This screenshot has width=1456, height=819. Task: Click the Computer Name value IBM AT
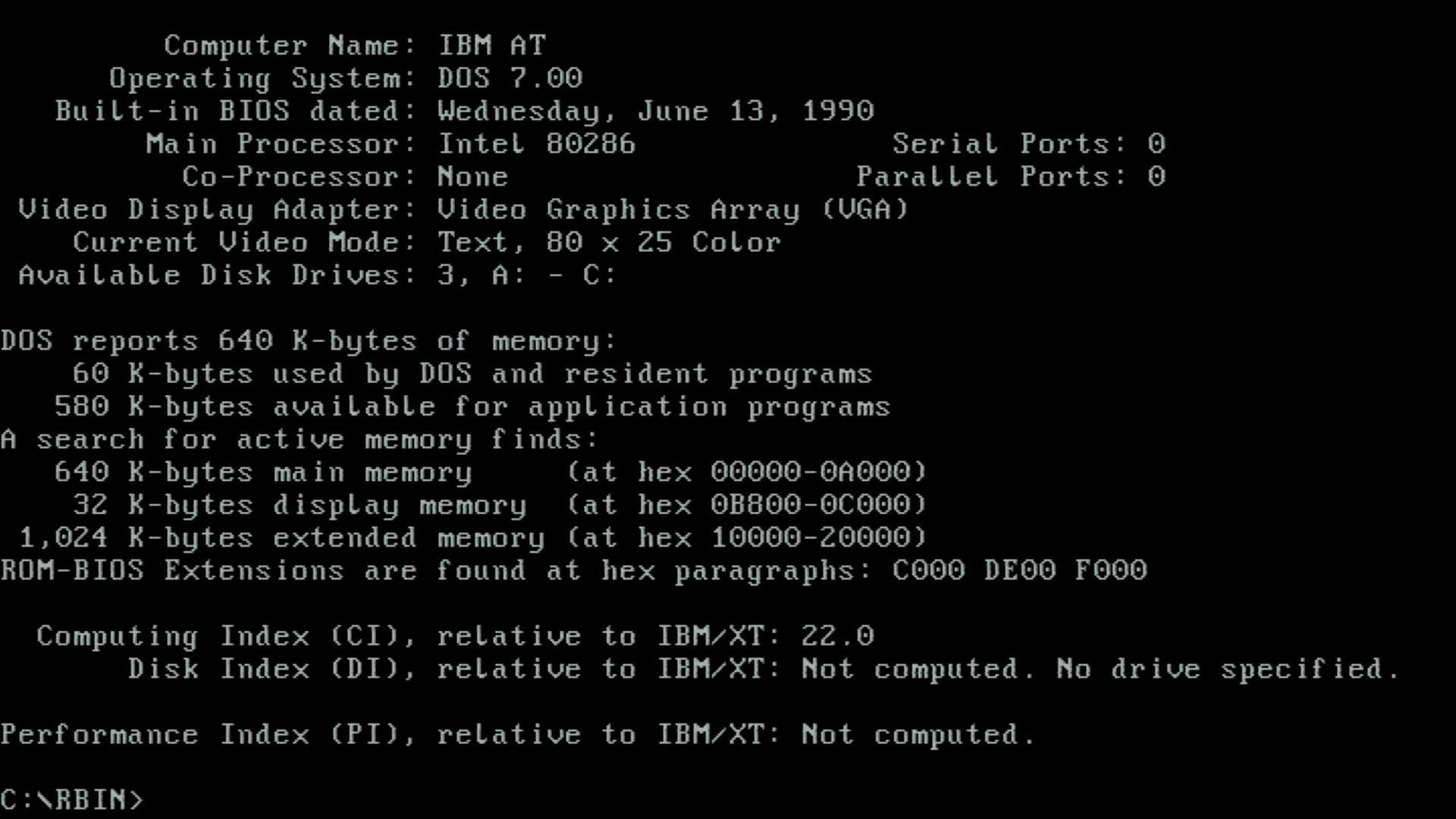click(491, 45)
